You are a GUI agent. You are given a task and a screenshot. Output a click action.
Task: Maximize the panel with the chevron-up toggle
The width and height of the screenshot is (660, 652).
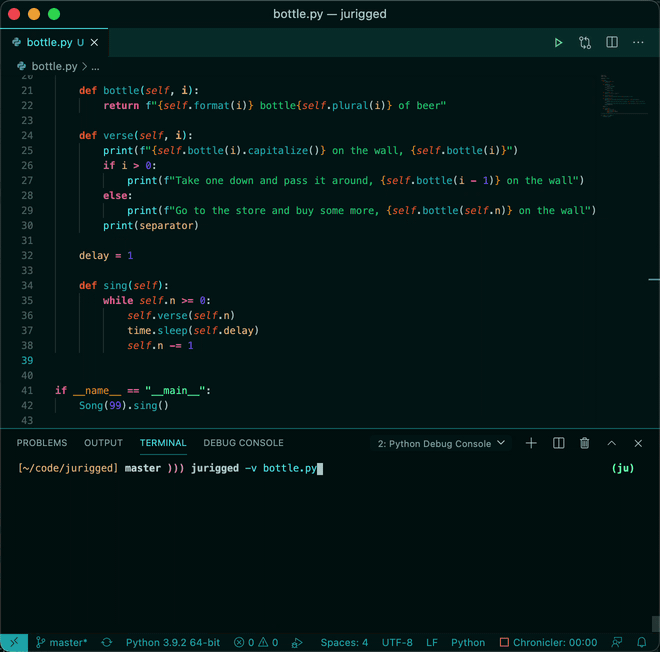[x=612, y=443]
